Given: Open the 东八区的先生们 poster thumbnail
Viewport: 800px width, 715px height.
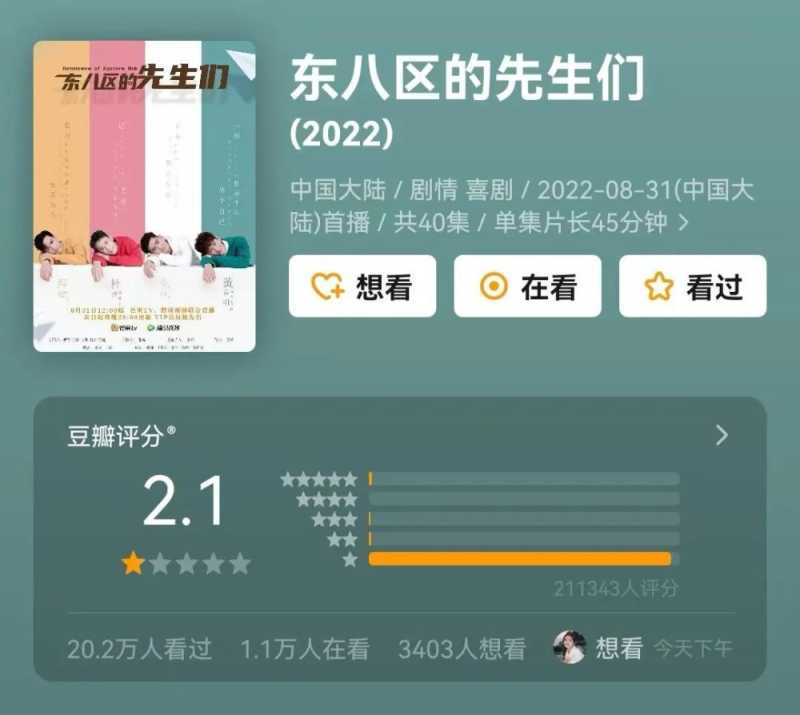Looking at the screenshot, I should point(144,196).
